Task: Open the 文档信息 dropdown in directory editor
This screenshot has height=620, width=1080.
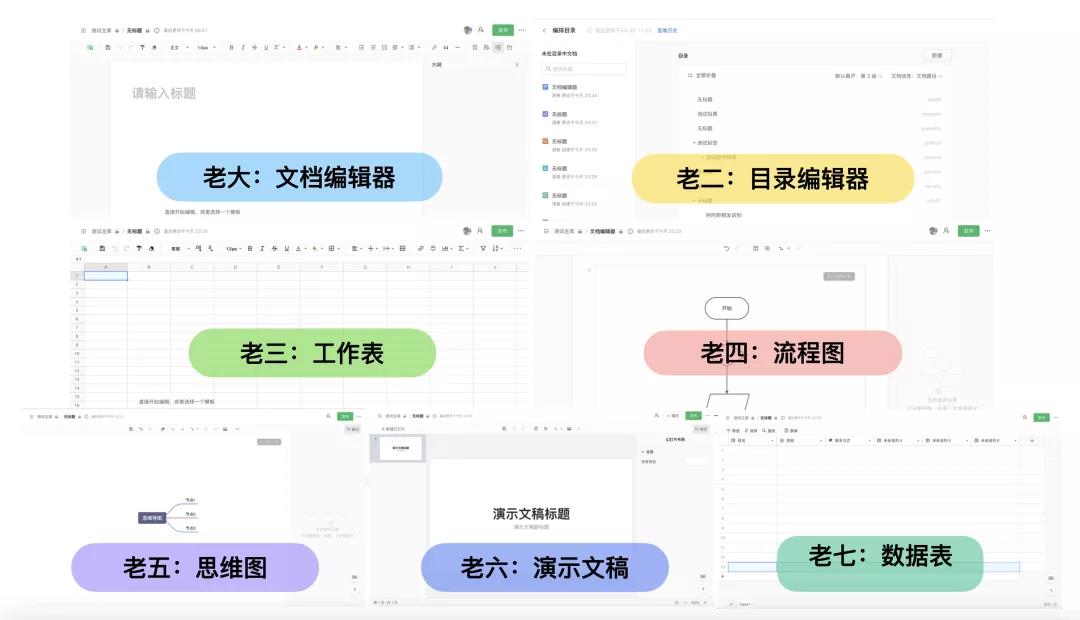Action: click(917, 76)
